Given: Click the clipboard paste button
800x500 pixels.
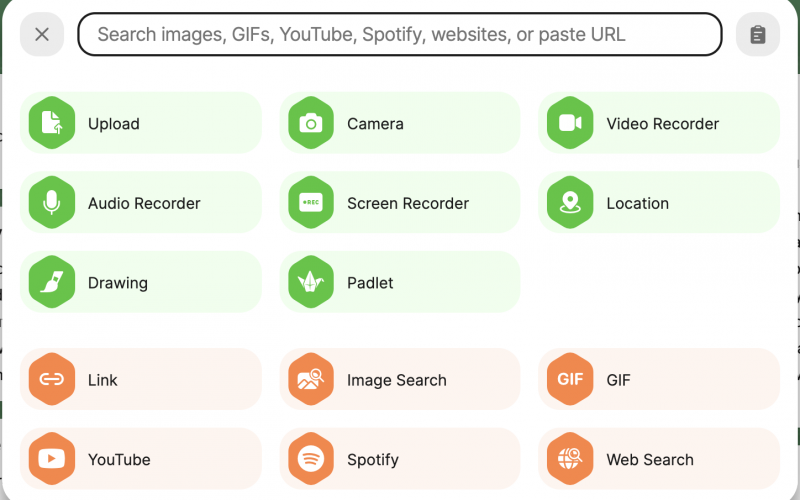Looking at the screenshot, I should click(x=758, y=34).
